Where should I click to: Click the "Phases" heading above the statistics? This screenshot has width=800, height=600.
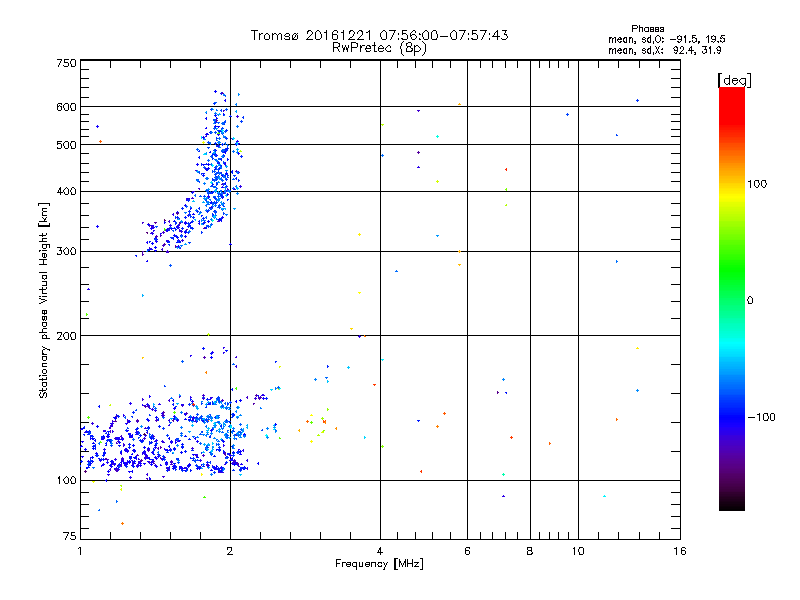[x=647, y=29]
